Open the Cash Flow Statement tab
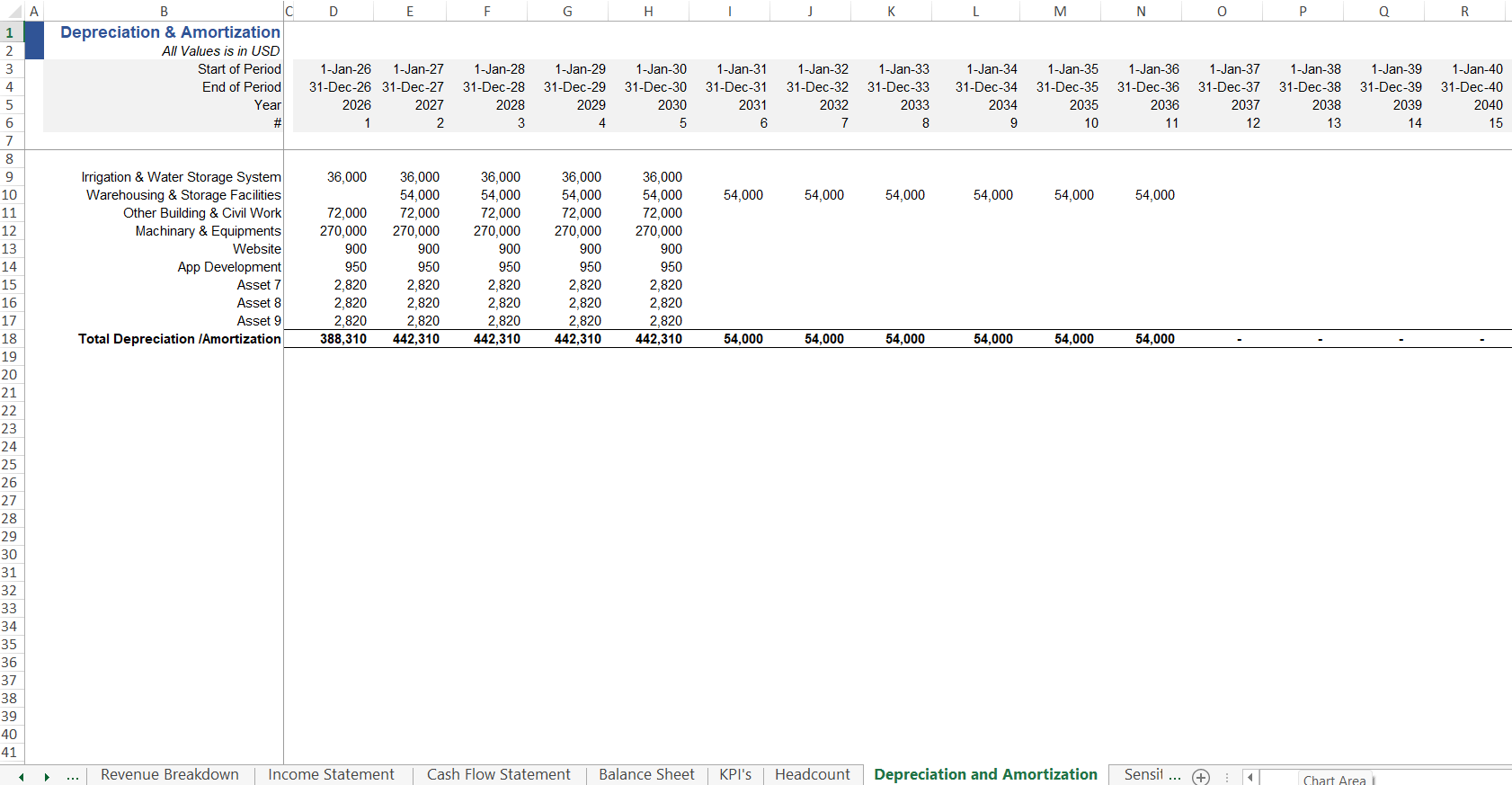 498,775
